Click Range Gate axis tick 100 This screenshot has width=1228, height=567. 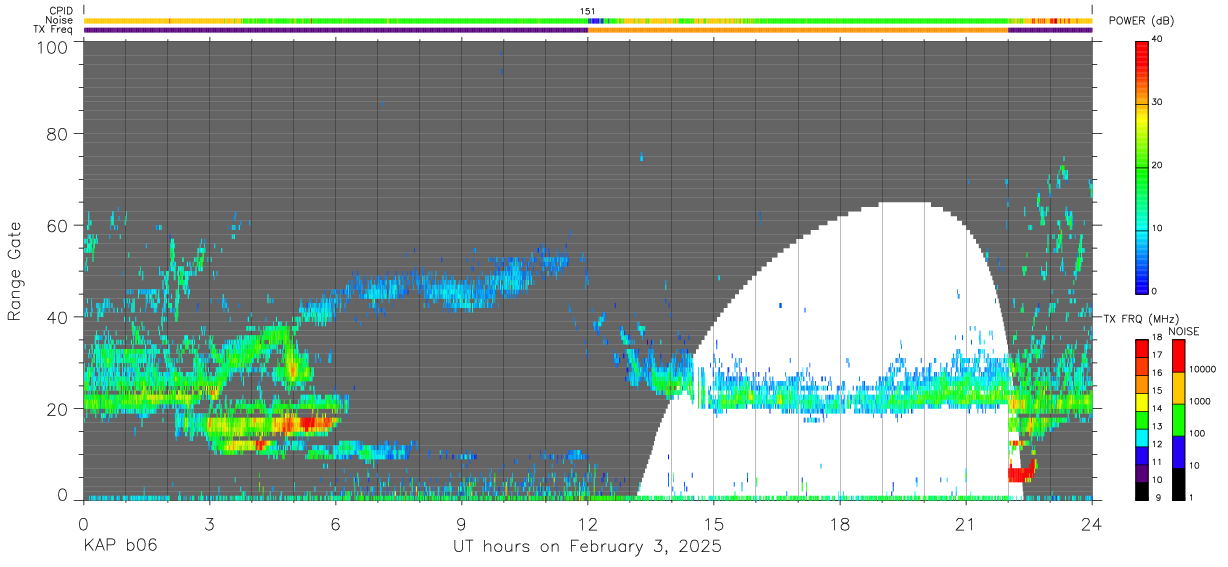pyautogui.click(x=50, y=47)
